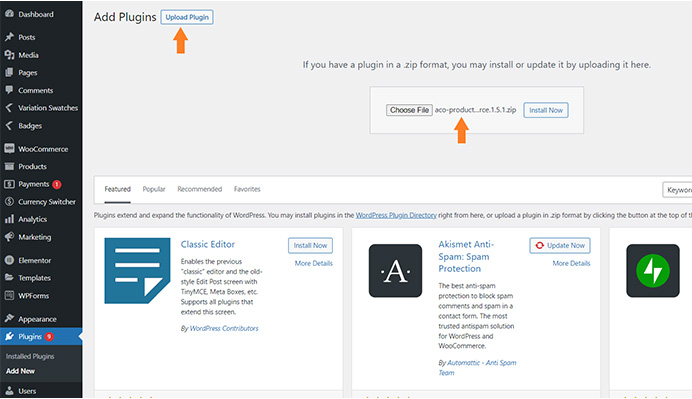Click the Choose File button

[409, 110]
